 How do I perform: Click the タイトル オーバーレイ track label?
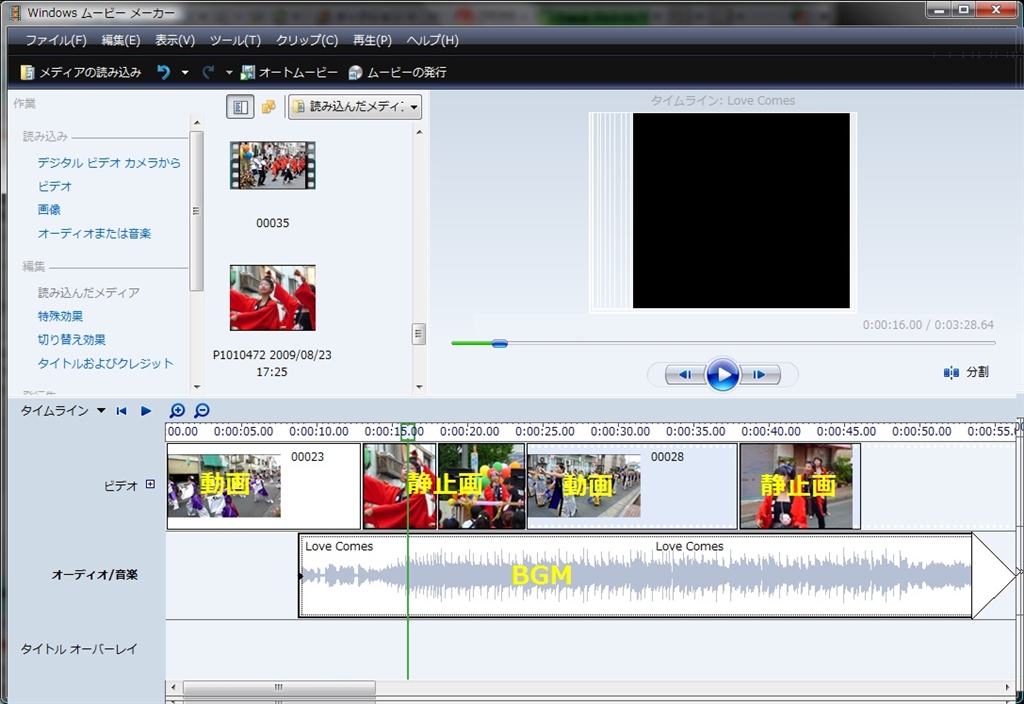(79, 649)
